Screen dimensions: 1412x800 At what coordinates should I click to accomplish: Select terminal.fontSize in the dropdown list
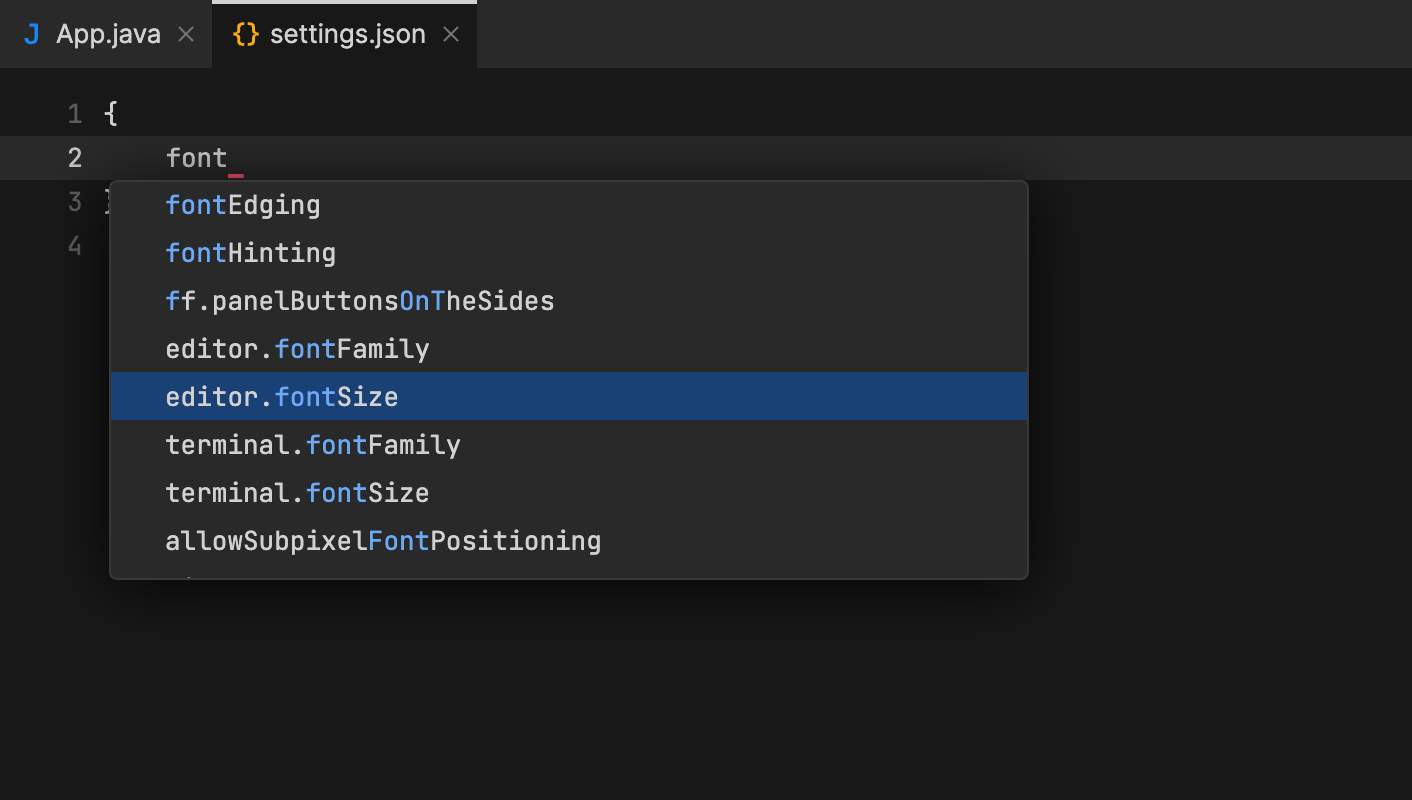pyautogui.click(x=297, y=492)
